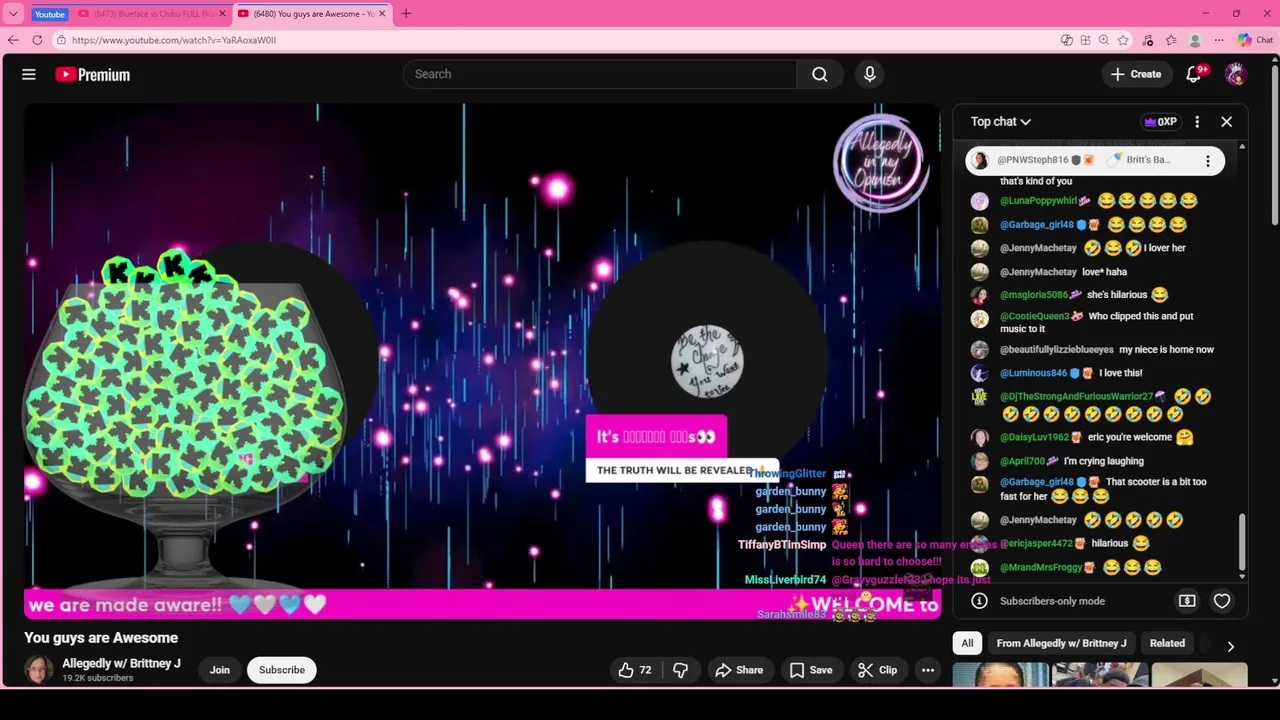
Task: Select the You guys are Awesome tab
Action: (310, 14)
